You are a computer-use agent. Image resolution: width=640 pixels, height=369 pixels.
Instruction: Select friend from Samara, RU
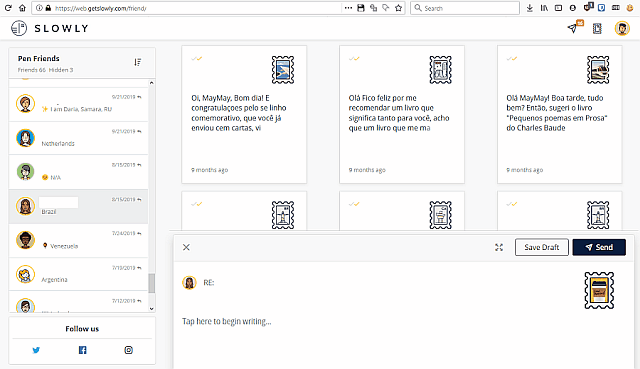(78, 104)
